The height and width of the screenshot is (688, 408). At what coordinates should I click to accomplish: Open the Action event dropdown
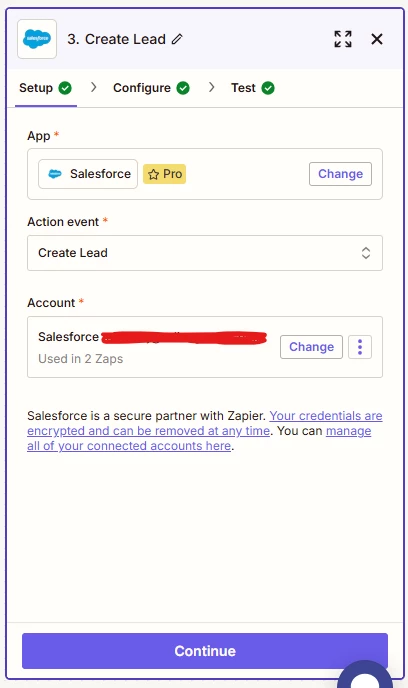pyautogui.click(x=205, y=253)
